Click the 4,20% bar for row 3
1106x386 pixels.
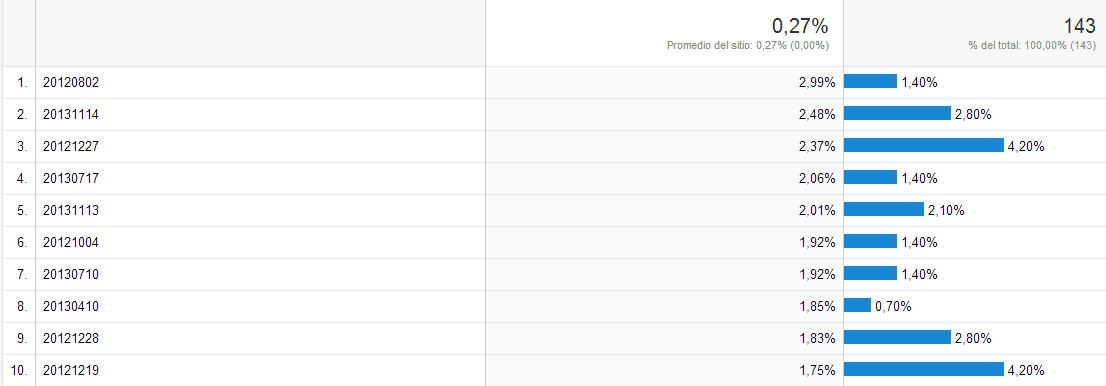[923, 145]
